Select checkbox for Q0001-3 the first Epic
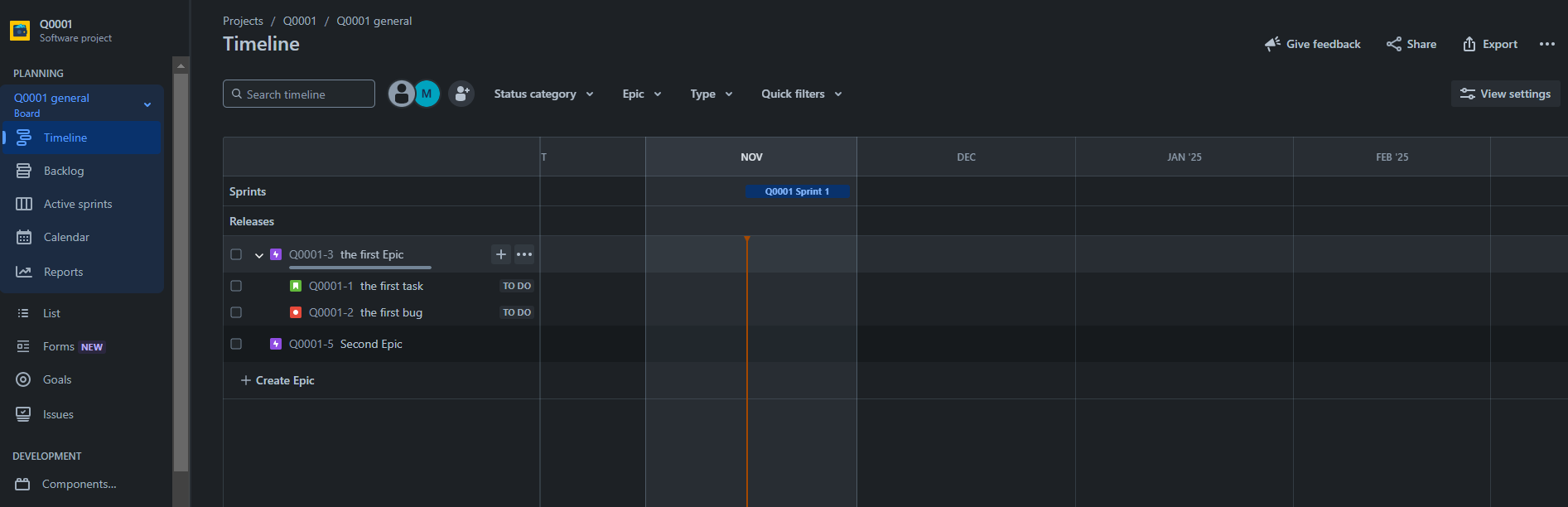1568x507 pixels. (x=236, y=254)
